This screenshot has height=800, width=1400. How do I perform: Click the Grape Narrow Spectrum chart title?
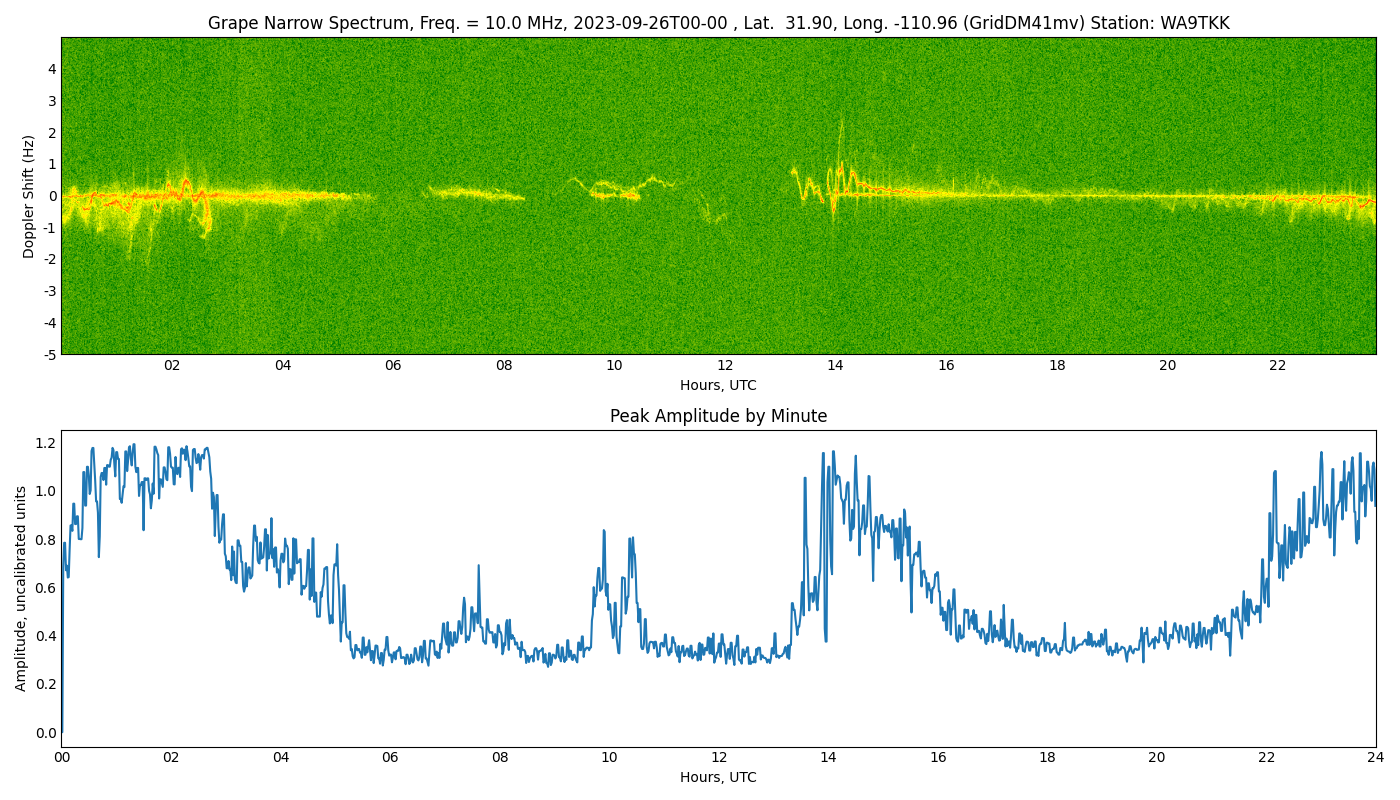[718, 23]
